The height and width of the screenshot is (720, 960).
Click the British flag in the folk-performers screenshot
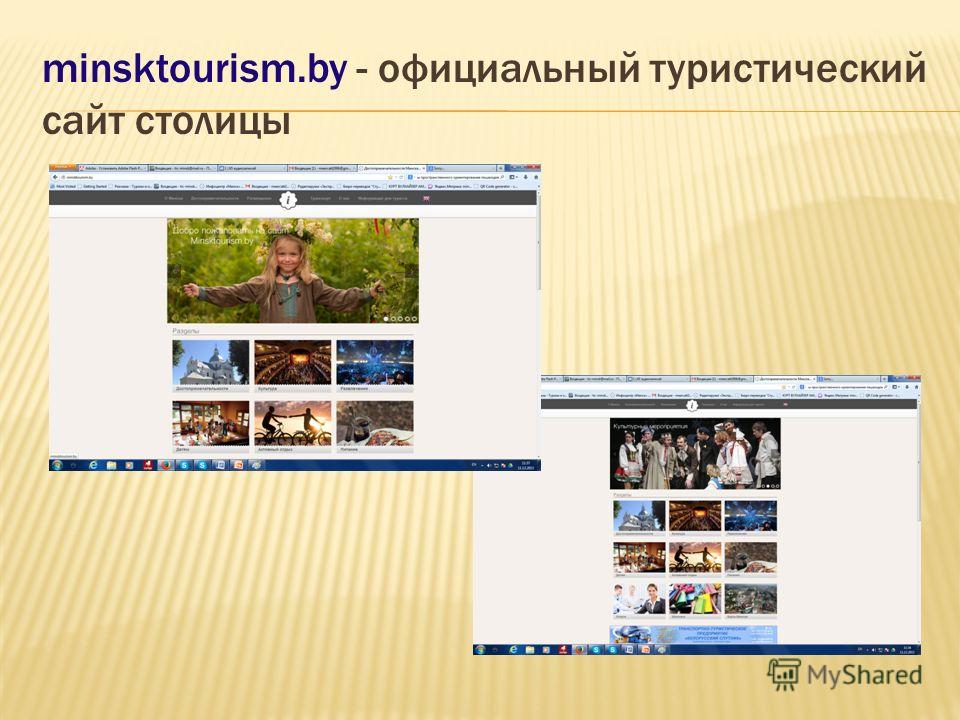coord(786,404)
